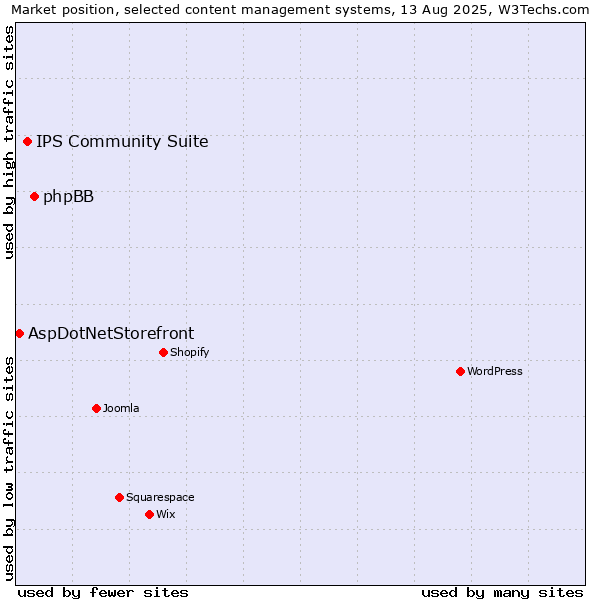Click the IPS Community Suite red marker

pyautogui.click(x=27, y=142)
